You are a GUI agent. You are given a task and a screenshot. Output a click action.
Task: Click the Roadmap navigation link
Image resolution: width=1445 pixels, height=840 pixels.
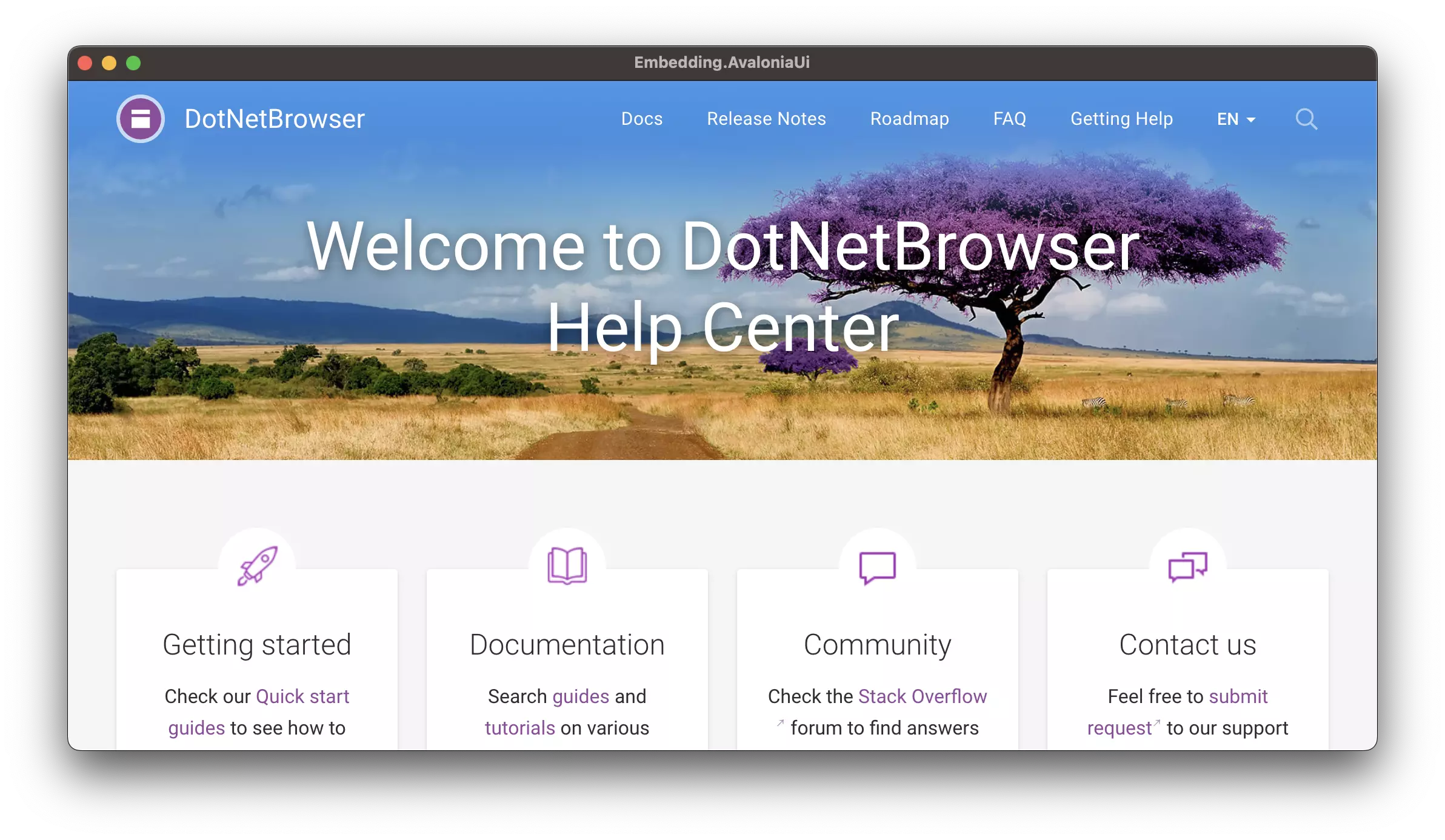tap(909, 119)
